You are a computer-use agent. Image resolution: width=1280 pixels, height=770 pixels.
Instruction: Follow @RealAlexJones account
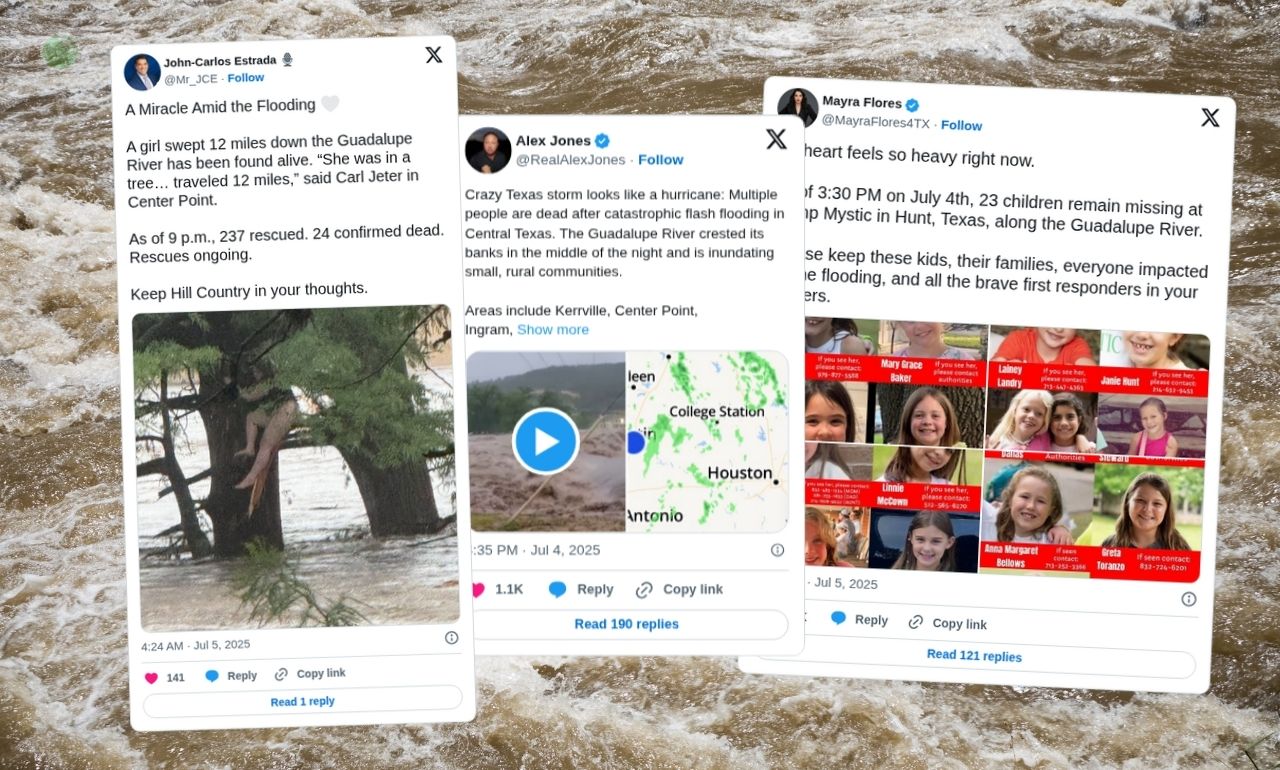pos(661,159)
